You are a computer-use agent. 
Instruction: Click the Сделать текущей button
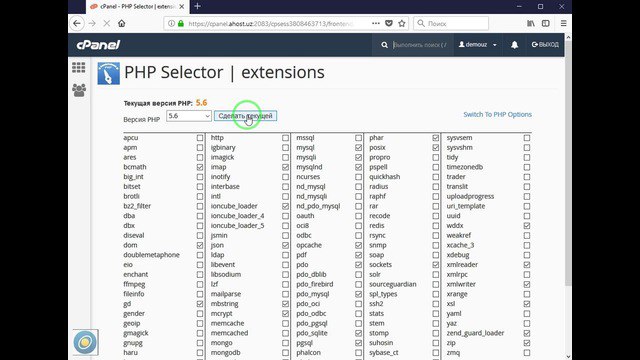(x=245, y=116)
